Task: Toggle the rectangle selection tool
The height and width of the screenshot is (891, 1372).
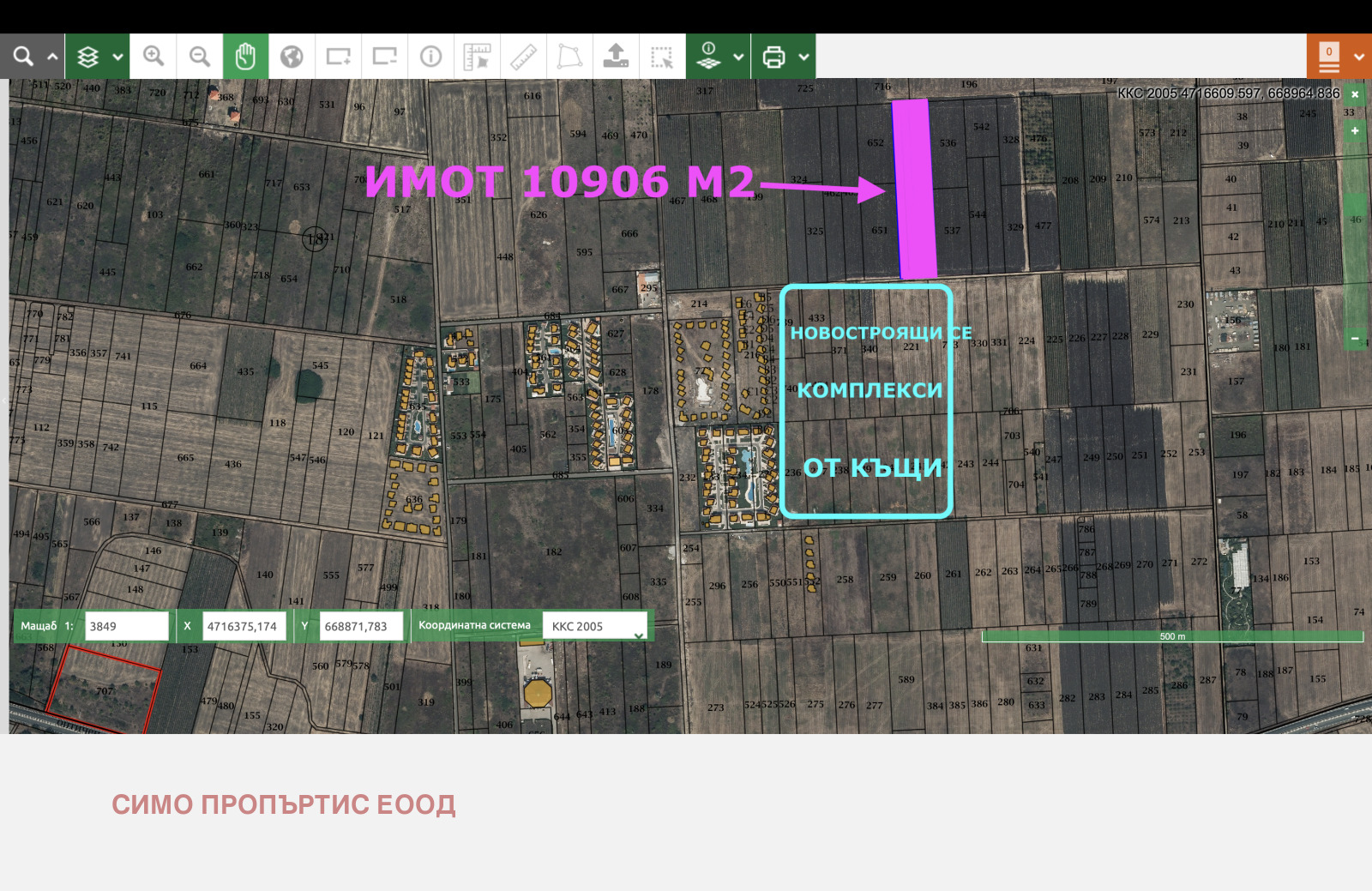Action: point(662,57)
